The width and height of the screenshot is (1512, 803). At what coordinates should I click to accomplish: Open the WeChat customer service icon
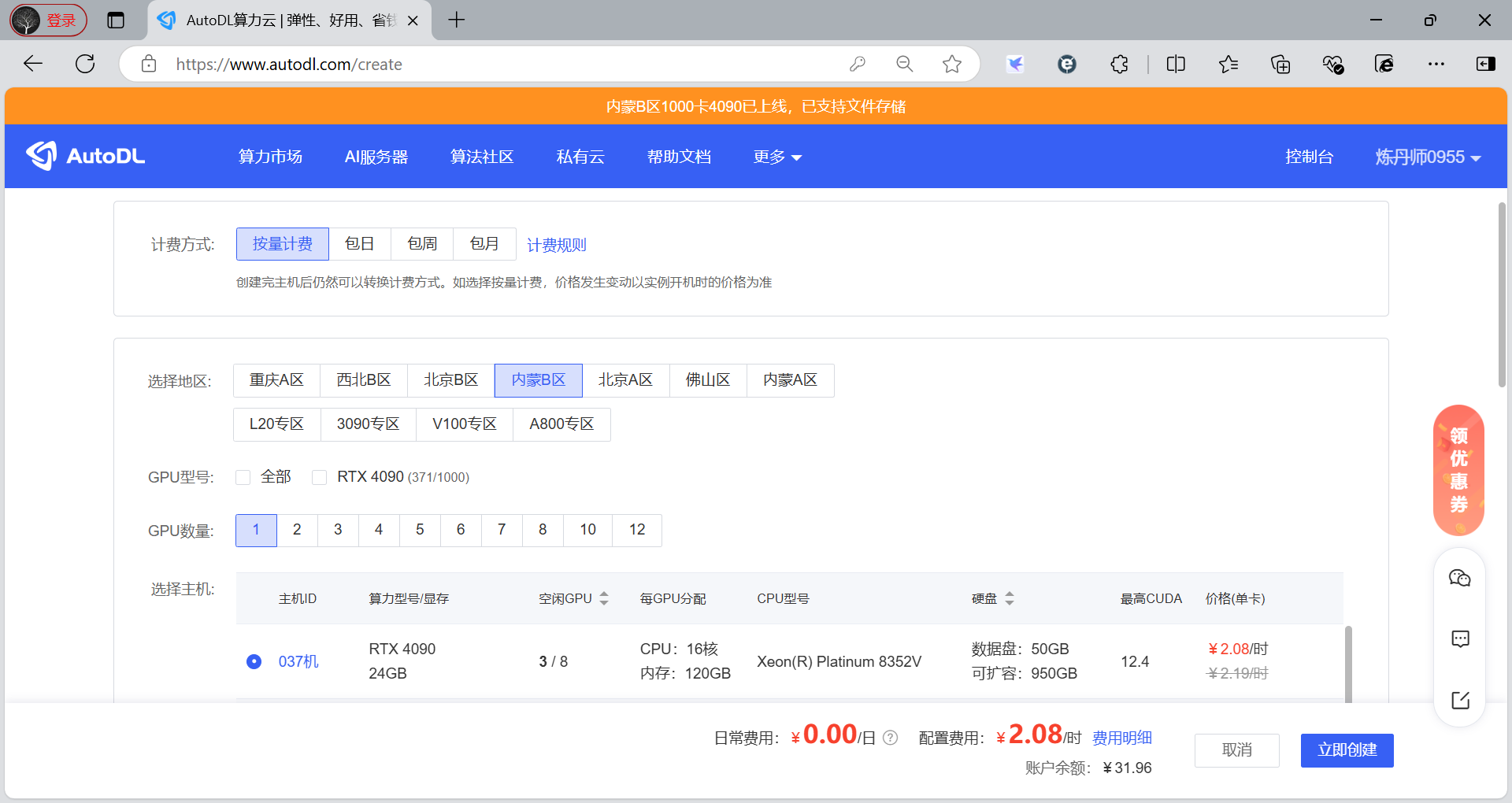point(1460,579)
